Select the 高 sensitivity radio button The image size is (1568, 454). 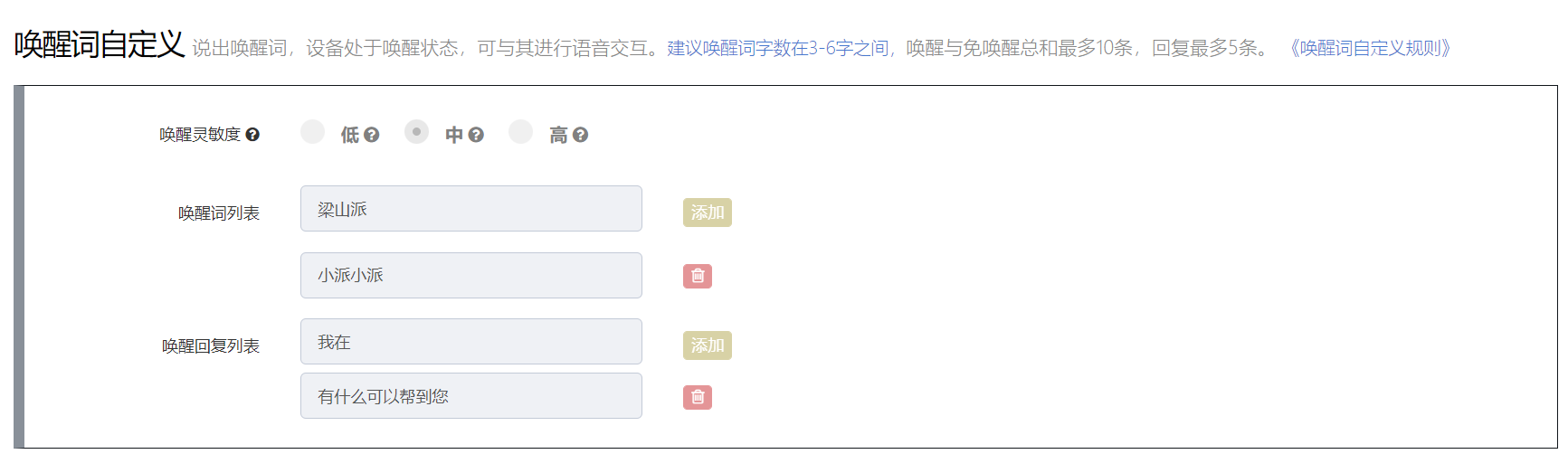pyautogui.click(x=520, y=132)
